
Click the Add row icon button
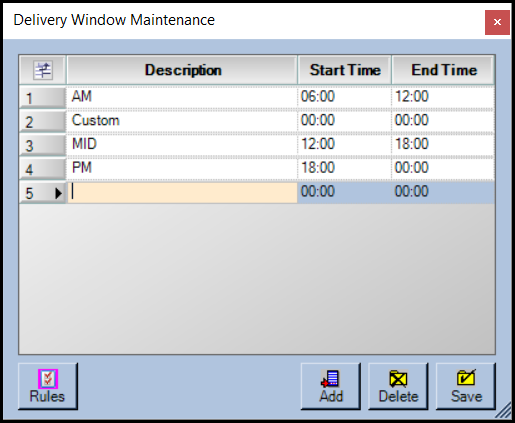(330, 386)
